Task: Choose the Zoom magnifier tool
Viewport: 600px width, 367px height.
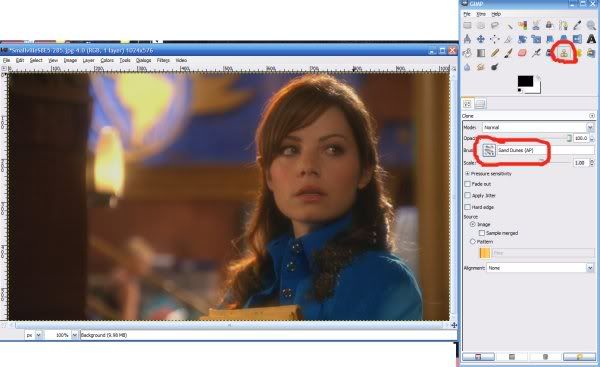Action: click(x=591, y=26)
